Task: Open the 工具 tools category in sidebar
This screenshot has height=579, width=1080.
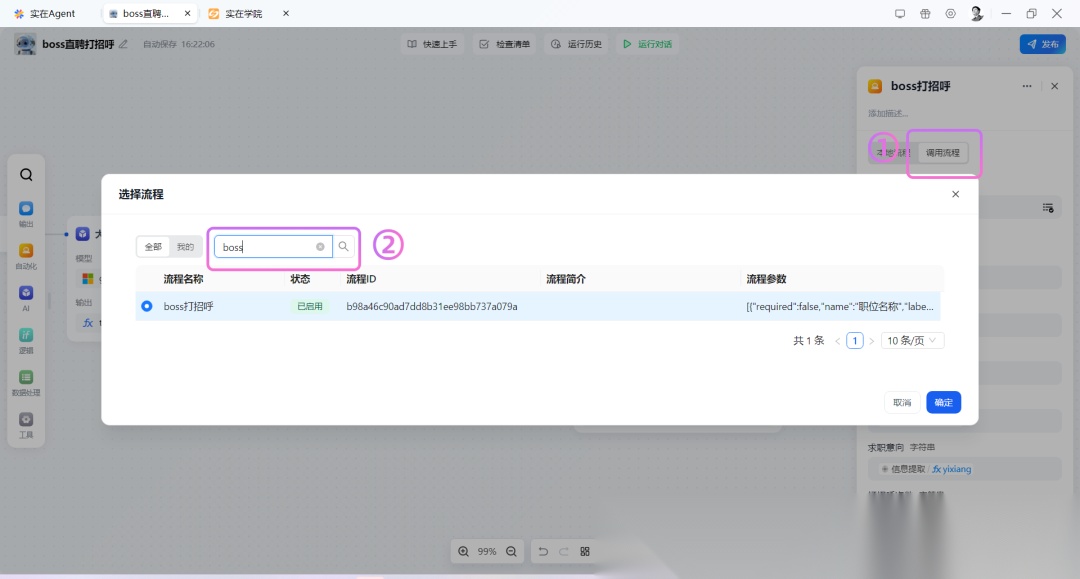Action: pyautogui.click(x=26, y=425)
